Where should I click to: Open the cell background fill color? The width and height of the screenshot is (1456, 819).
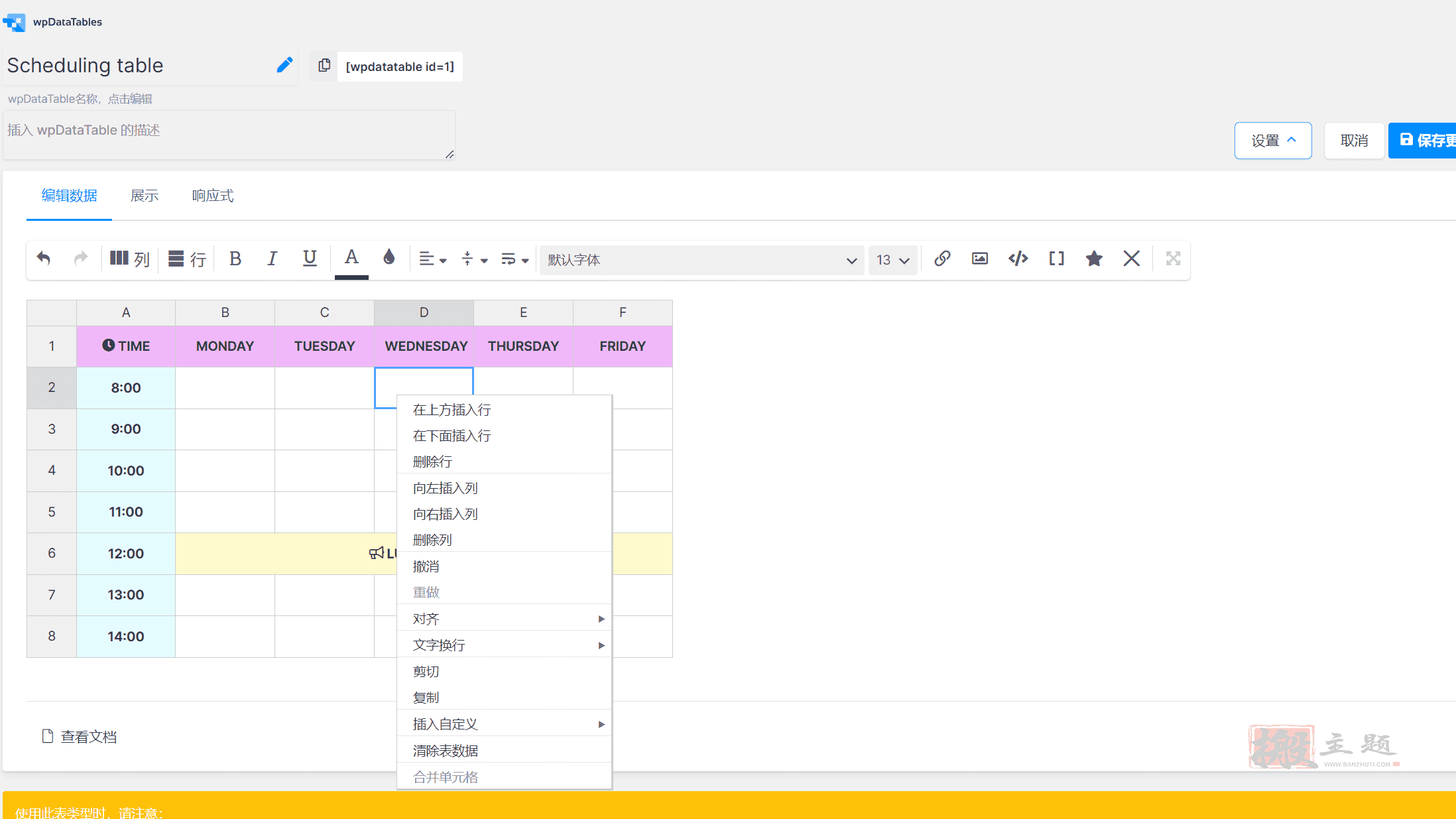(389, 257)
